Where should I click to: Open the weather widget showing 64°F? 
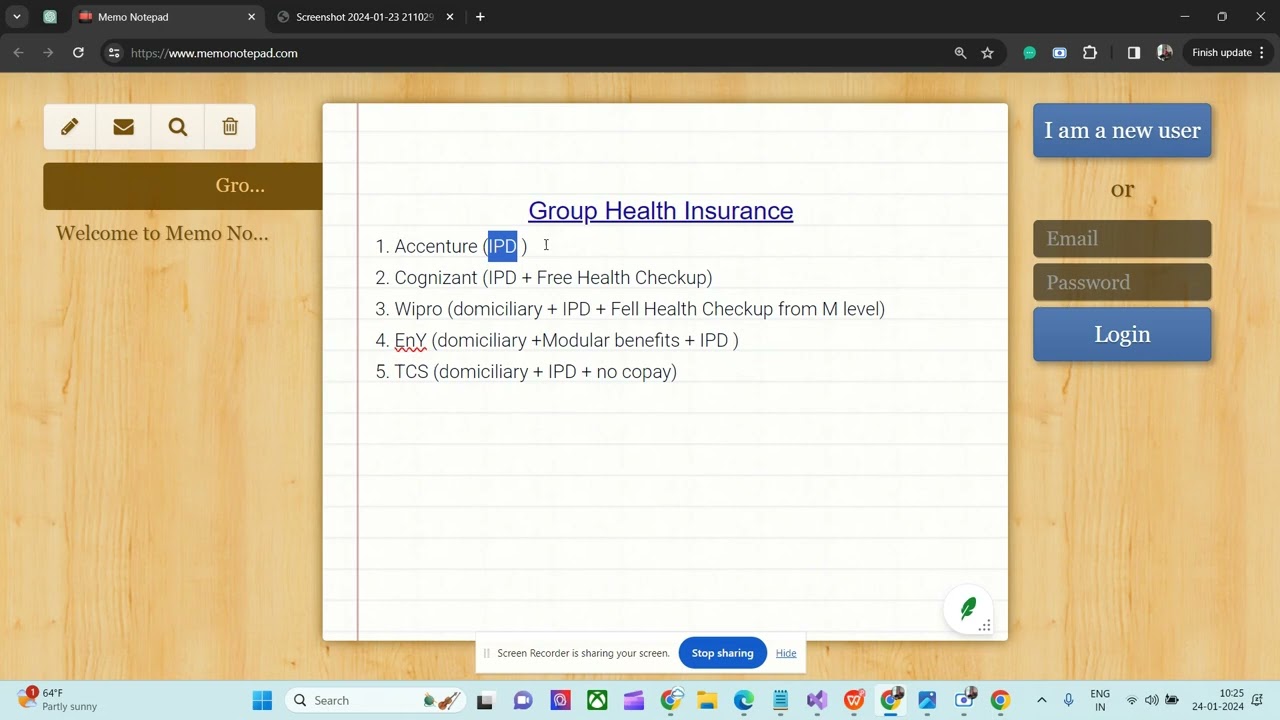[x=58, y=700]
